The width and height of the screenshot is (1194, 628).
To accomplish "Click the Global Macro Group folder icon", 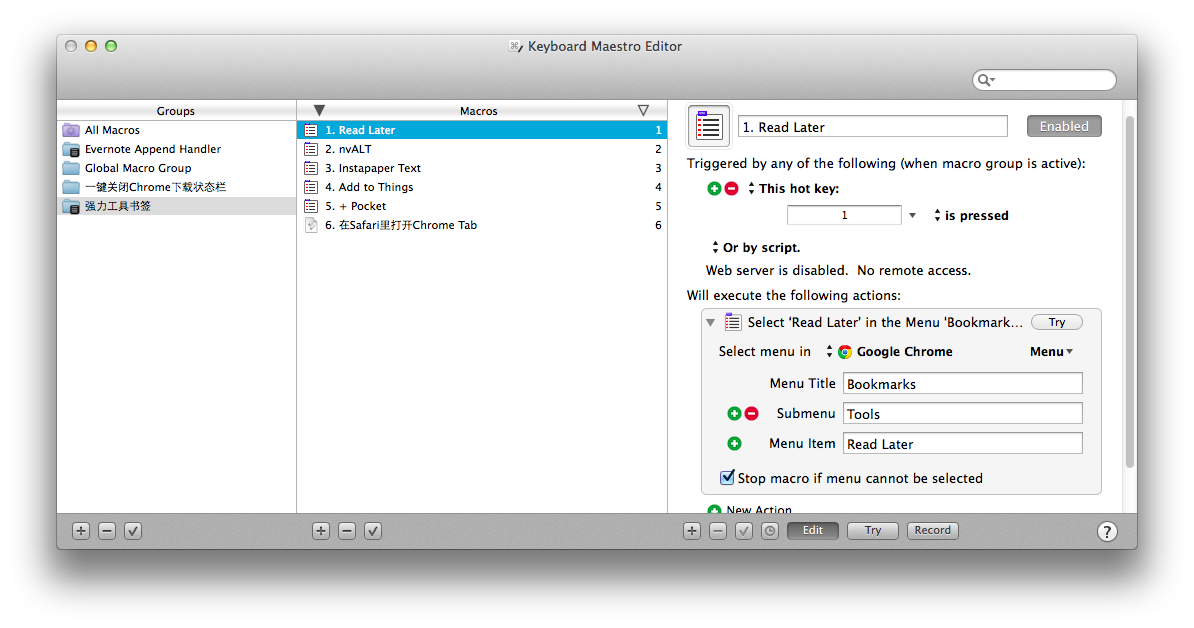I will pos(71,168).
